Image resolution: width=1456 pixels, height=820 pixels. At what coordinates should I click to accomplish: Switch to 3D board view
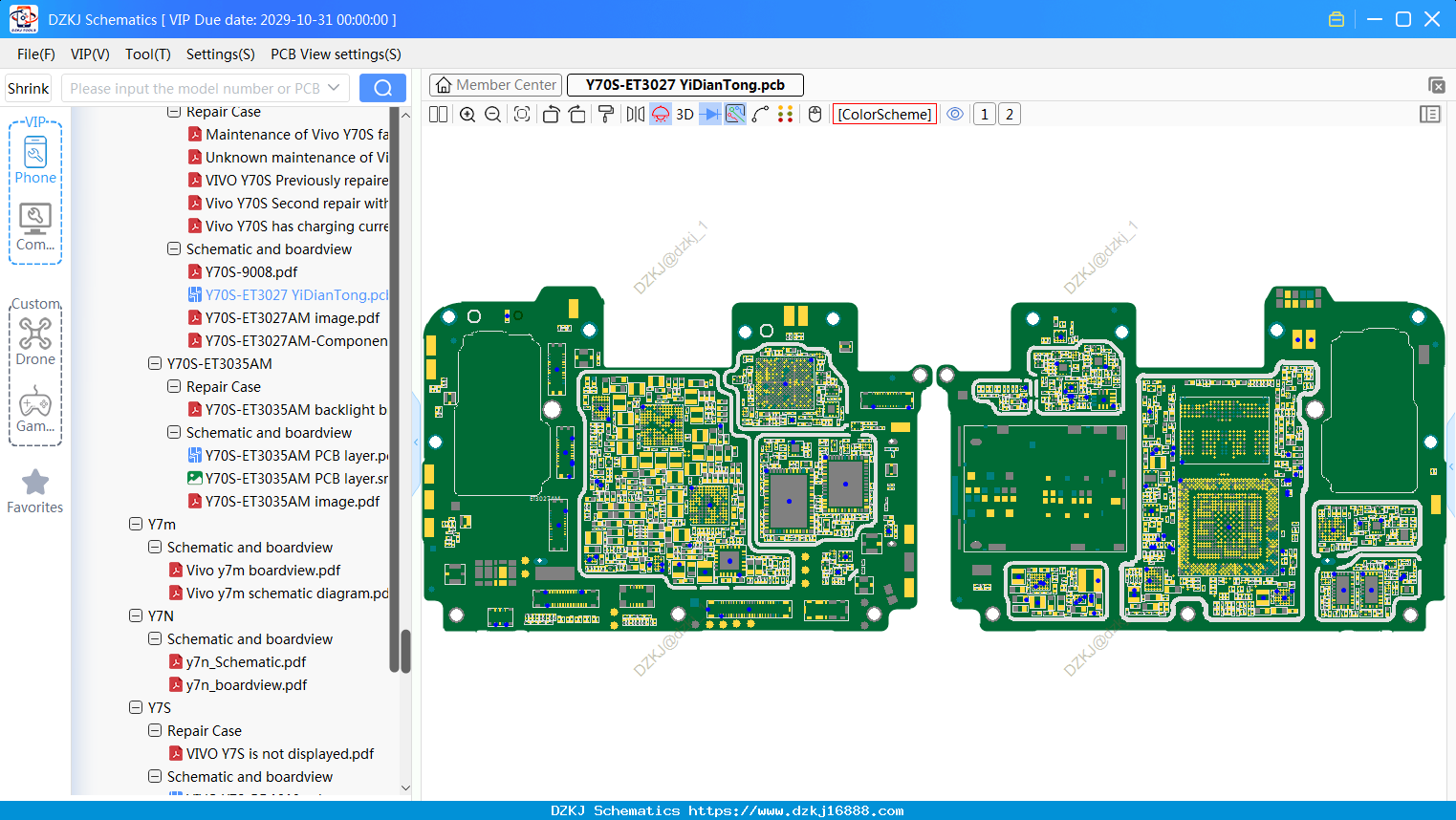(x=685, y=115)
